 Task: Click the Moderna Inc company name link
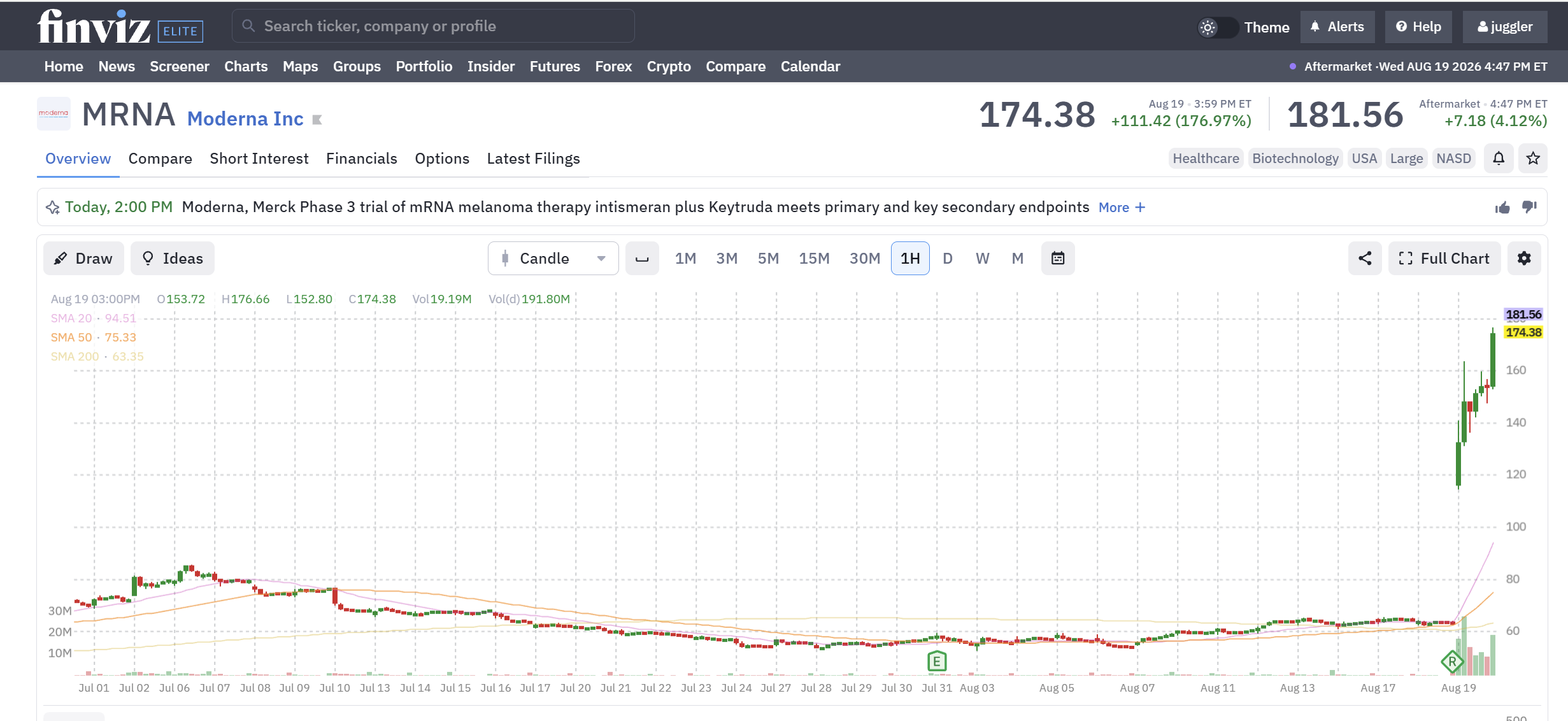click(x=245, y=118)
